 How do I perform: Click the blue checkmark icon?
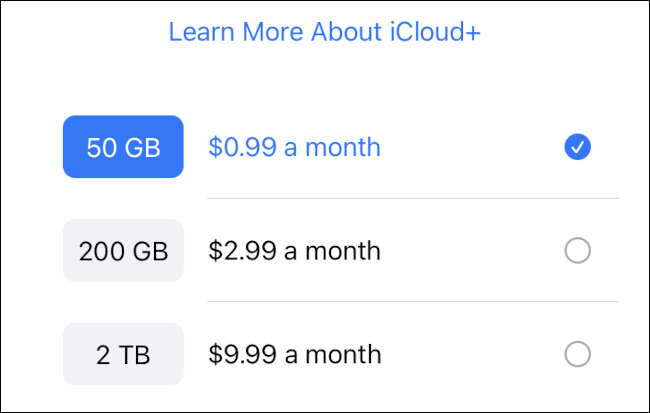[x=577, y=148]
